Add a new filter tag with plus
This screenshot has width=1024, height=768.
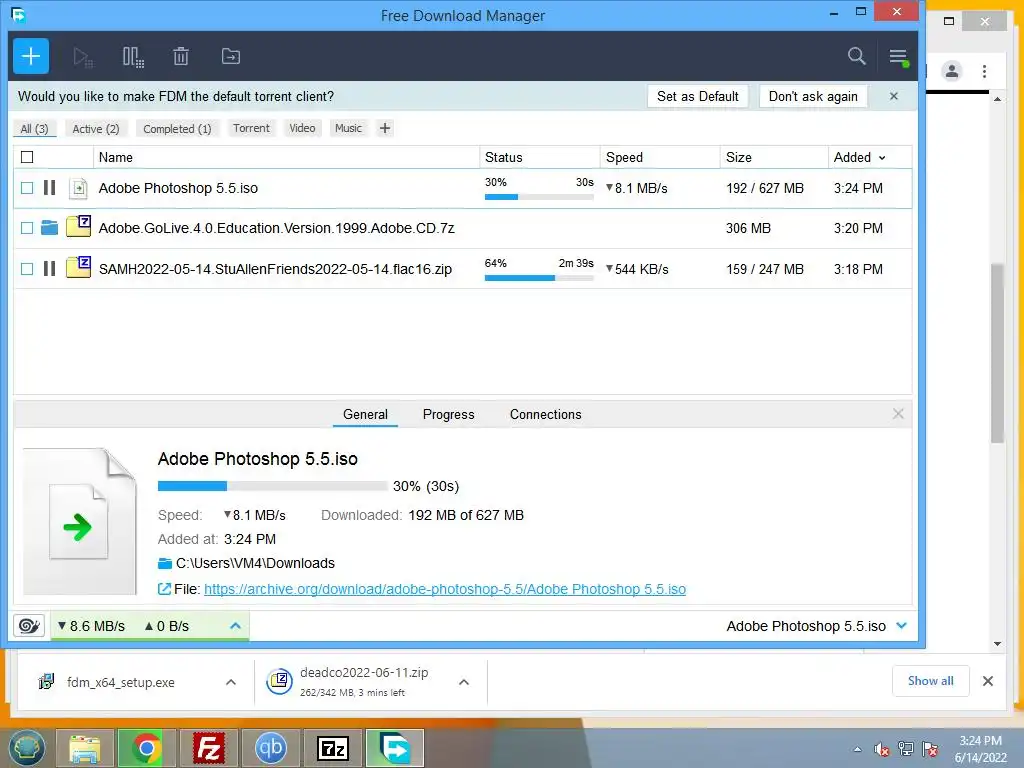pos(385,128)
